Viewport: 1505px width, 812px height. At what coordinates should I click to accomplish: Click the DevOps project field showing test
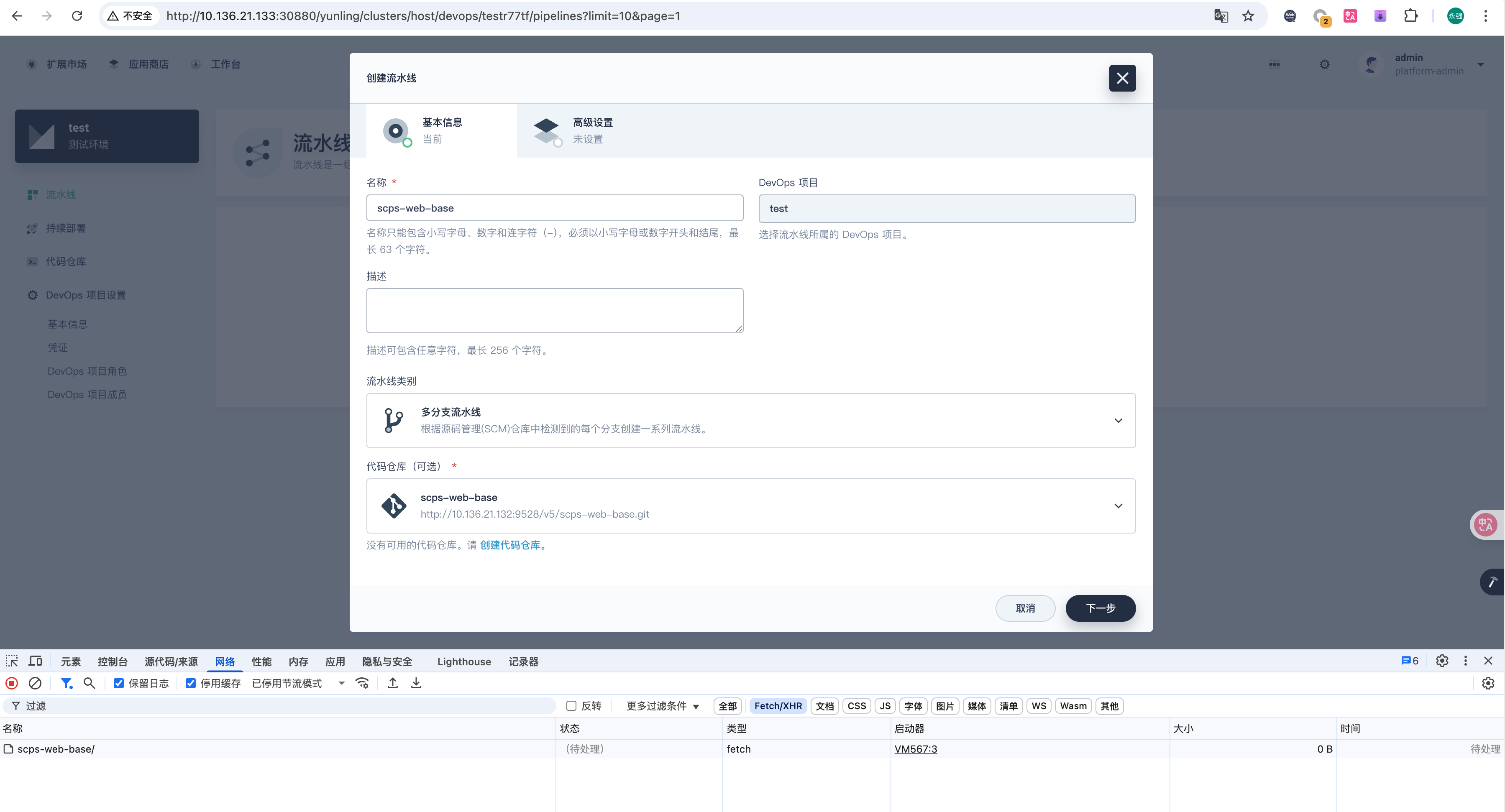pyautogui.click(x=947, y=209)
